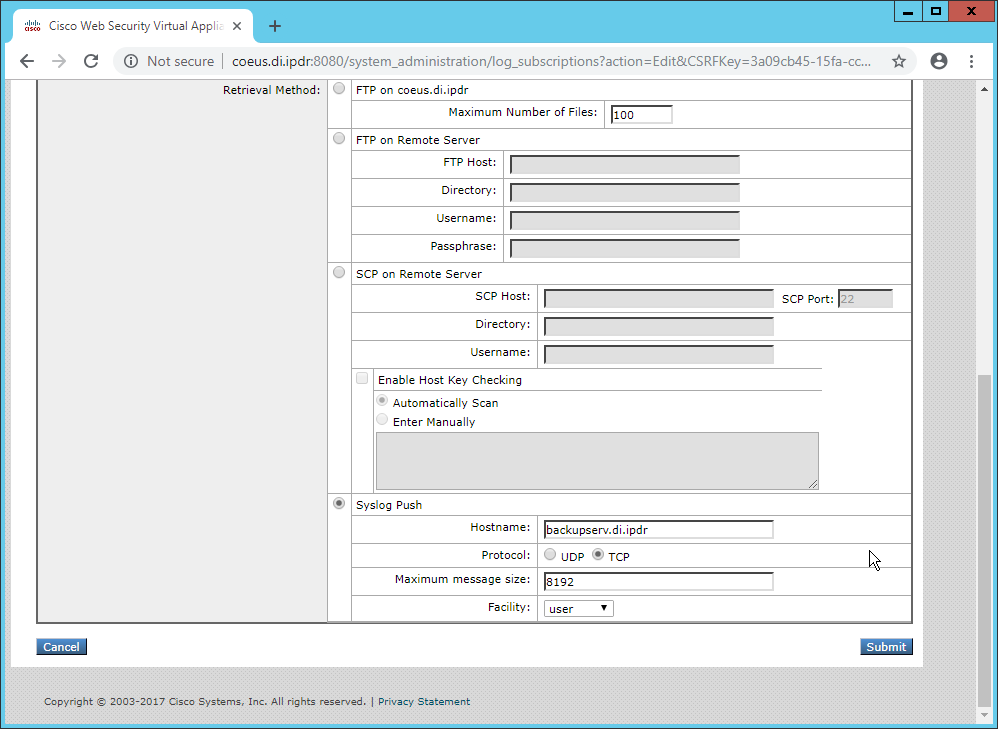Toggle Enable Host Key Checking checkbox
This screenshot has width=998, height=729.
pyautogui.click(x=362, y=378)
